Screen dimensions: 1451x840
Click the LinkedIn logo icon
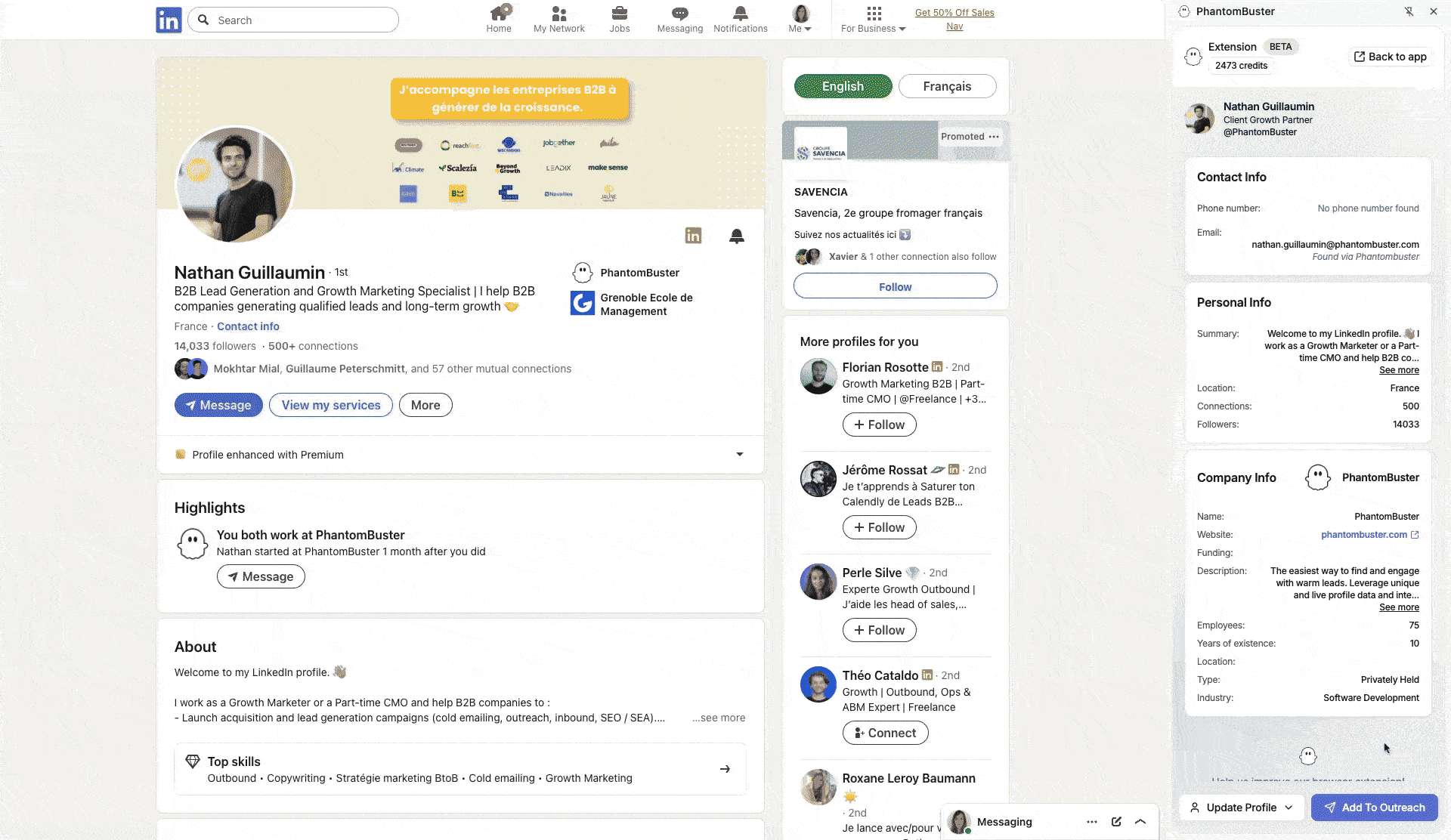coord(169,20)
